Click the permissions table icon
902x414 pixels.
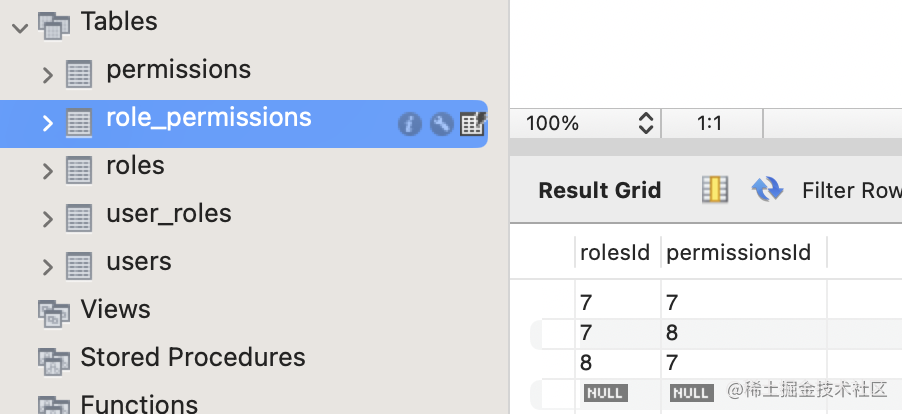(x=79, y=73)
